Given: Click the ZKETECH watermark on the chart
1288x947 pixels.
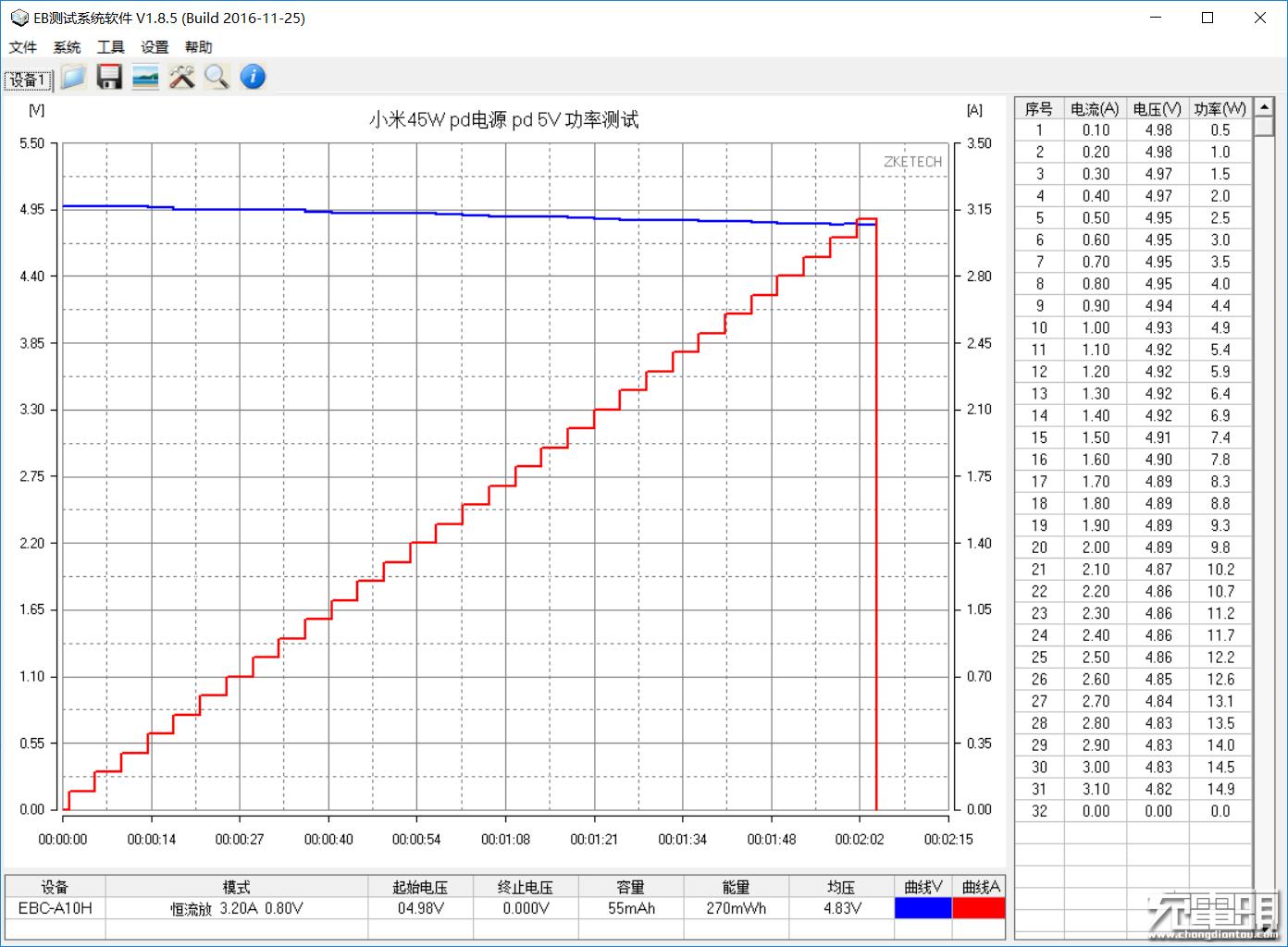Looking at the screenshot, I should pyautogui.click(x=911, y=161).
